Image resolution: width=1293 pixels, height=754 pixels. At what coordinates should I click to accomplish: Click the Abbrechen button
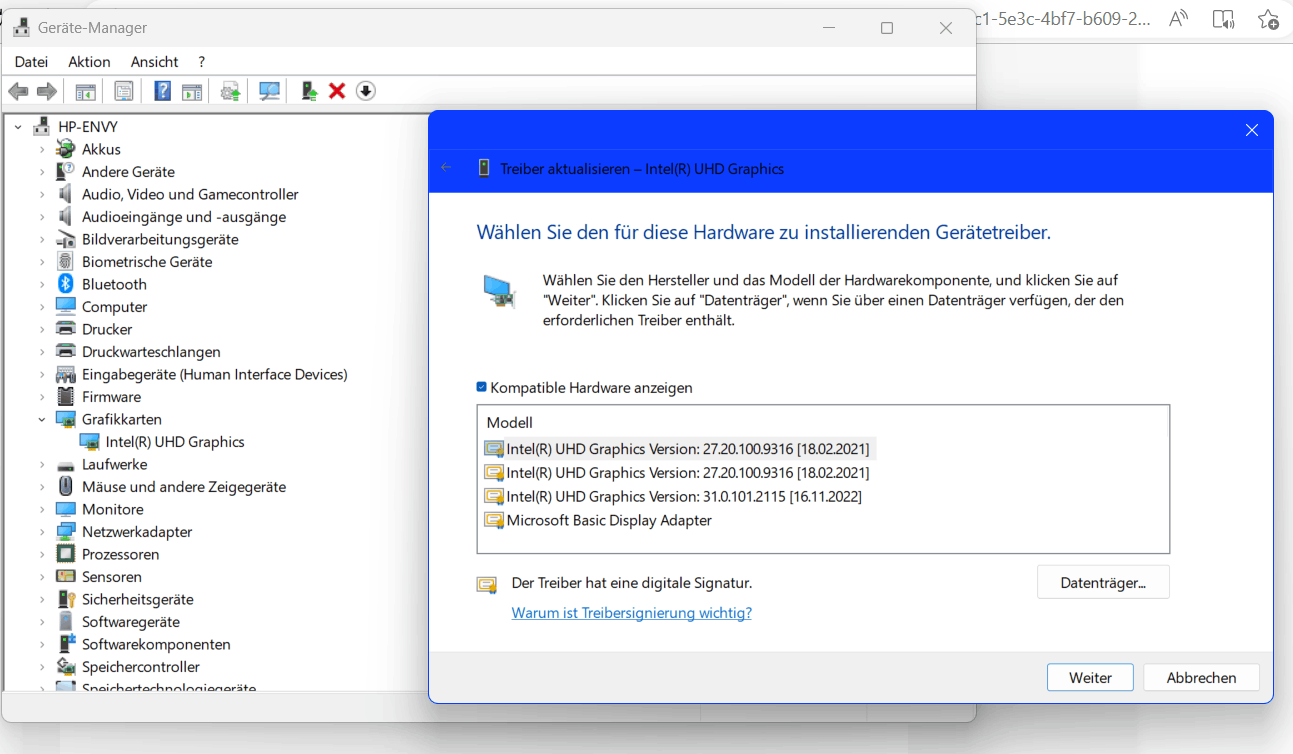[x=1201, y=677]
